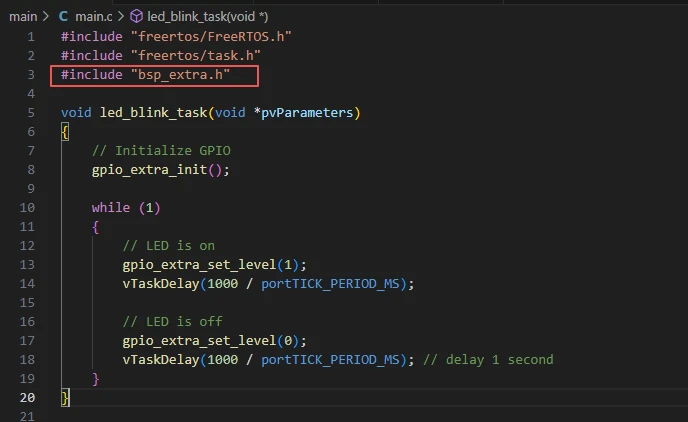
Task: Click the chevron after main.c breadcrumb
Action: tap(121, 17)
